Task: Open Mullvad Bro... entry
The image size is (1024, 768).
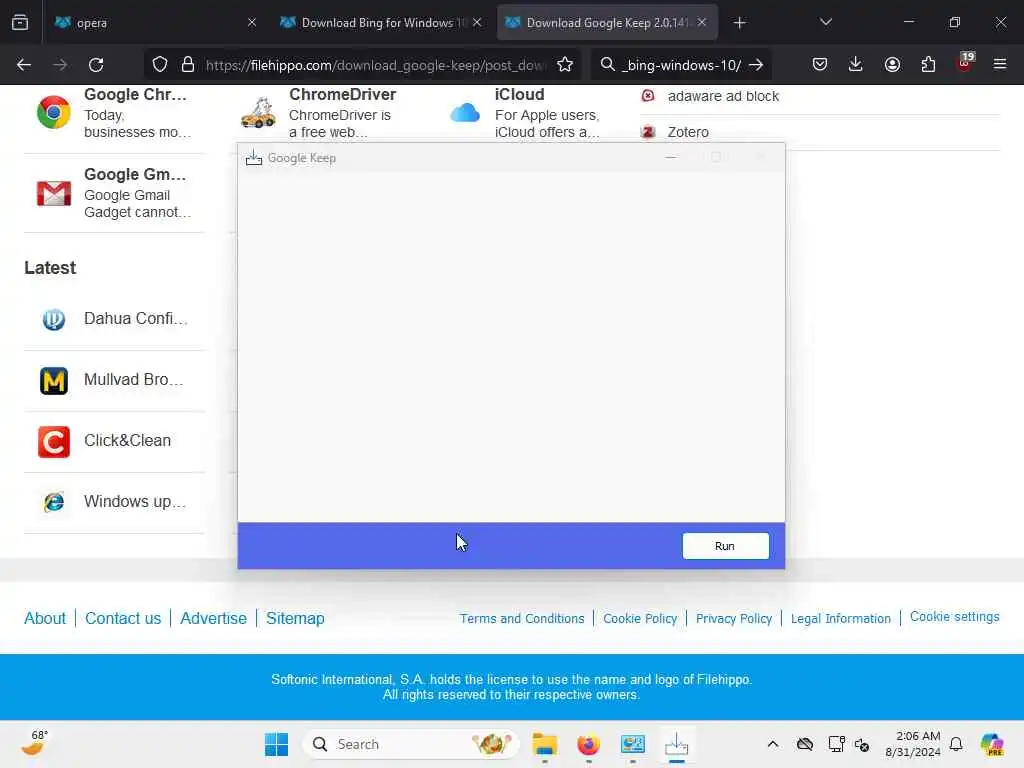Action: pyautogui.click(x=133, y=379)
